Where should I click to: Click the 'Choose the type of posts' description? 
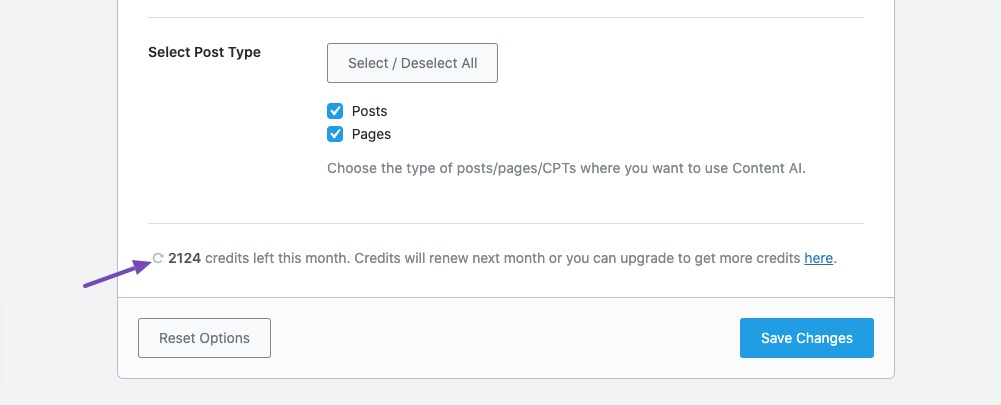tap(566, 169)
